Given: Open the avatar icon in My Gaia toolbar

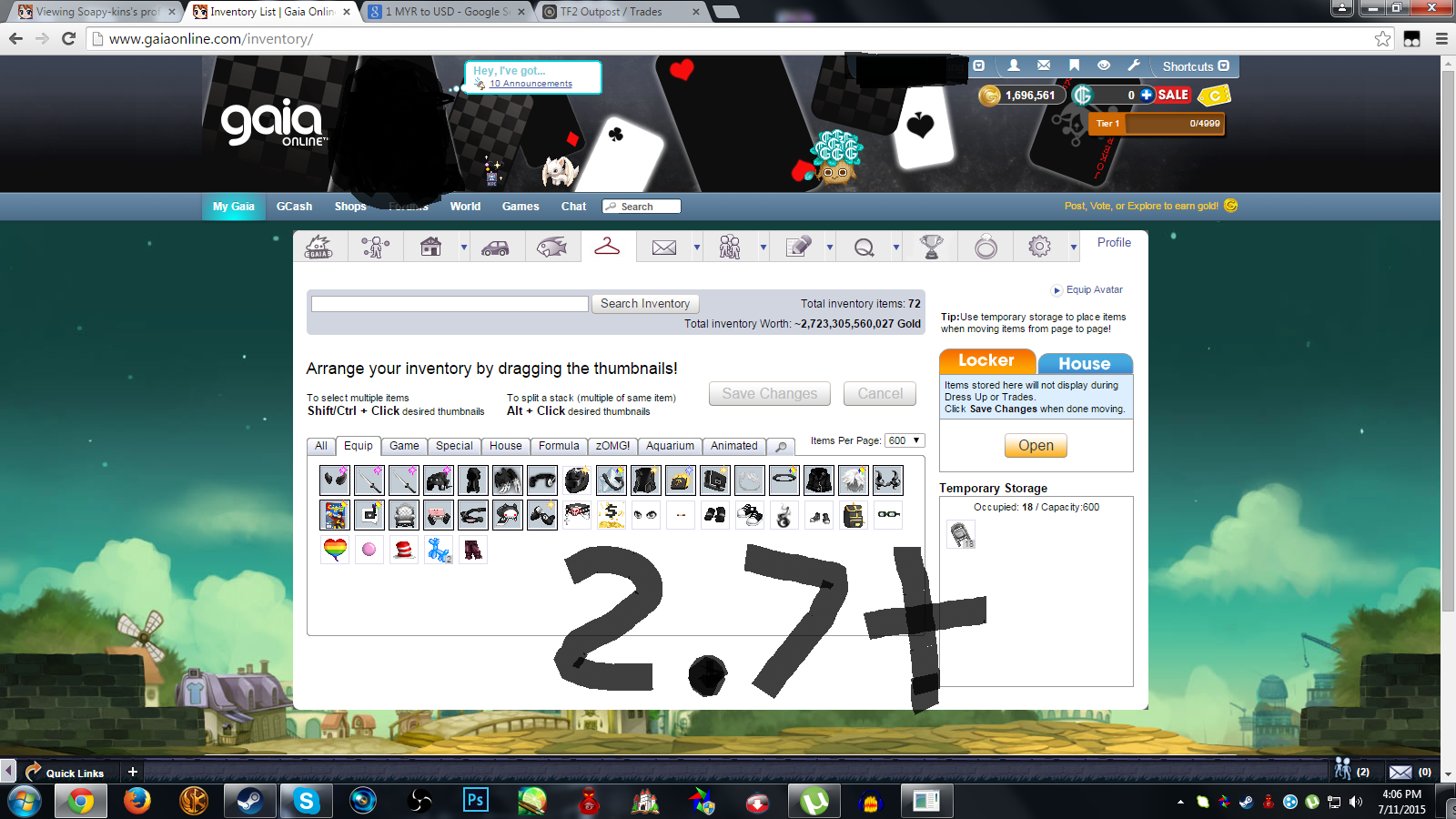Looking at the screenshot, I should [x=375, y=247].
